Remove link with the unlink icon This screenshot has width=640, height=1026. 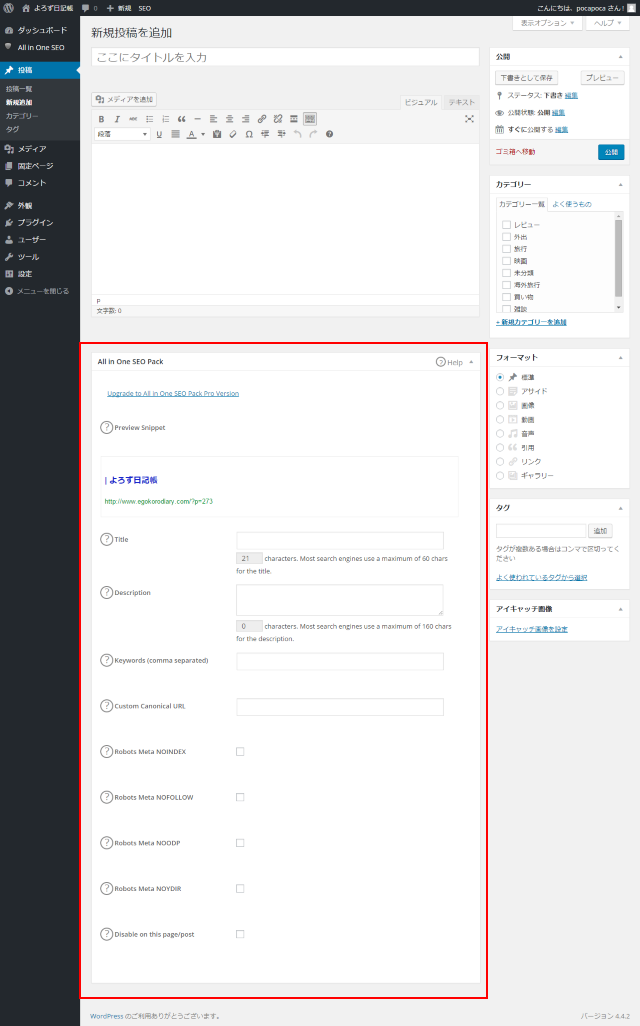pos(277,119)
